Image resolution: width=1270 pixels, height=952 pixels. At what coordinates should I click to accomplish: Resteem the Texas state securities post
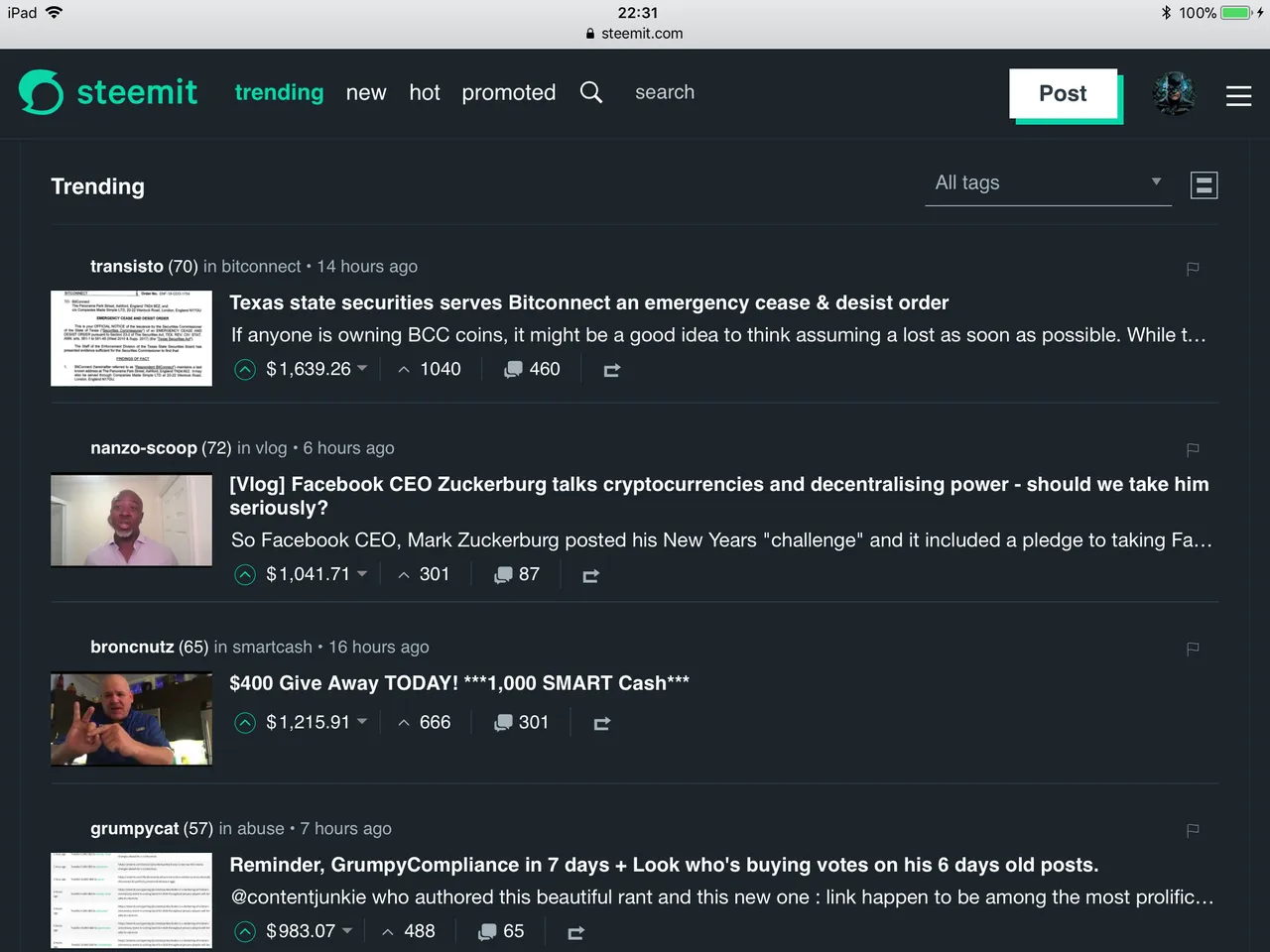click(x=612, y=370)
